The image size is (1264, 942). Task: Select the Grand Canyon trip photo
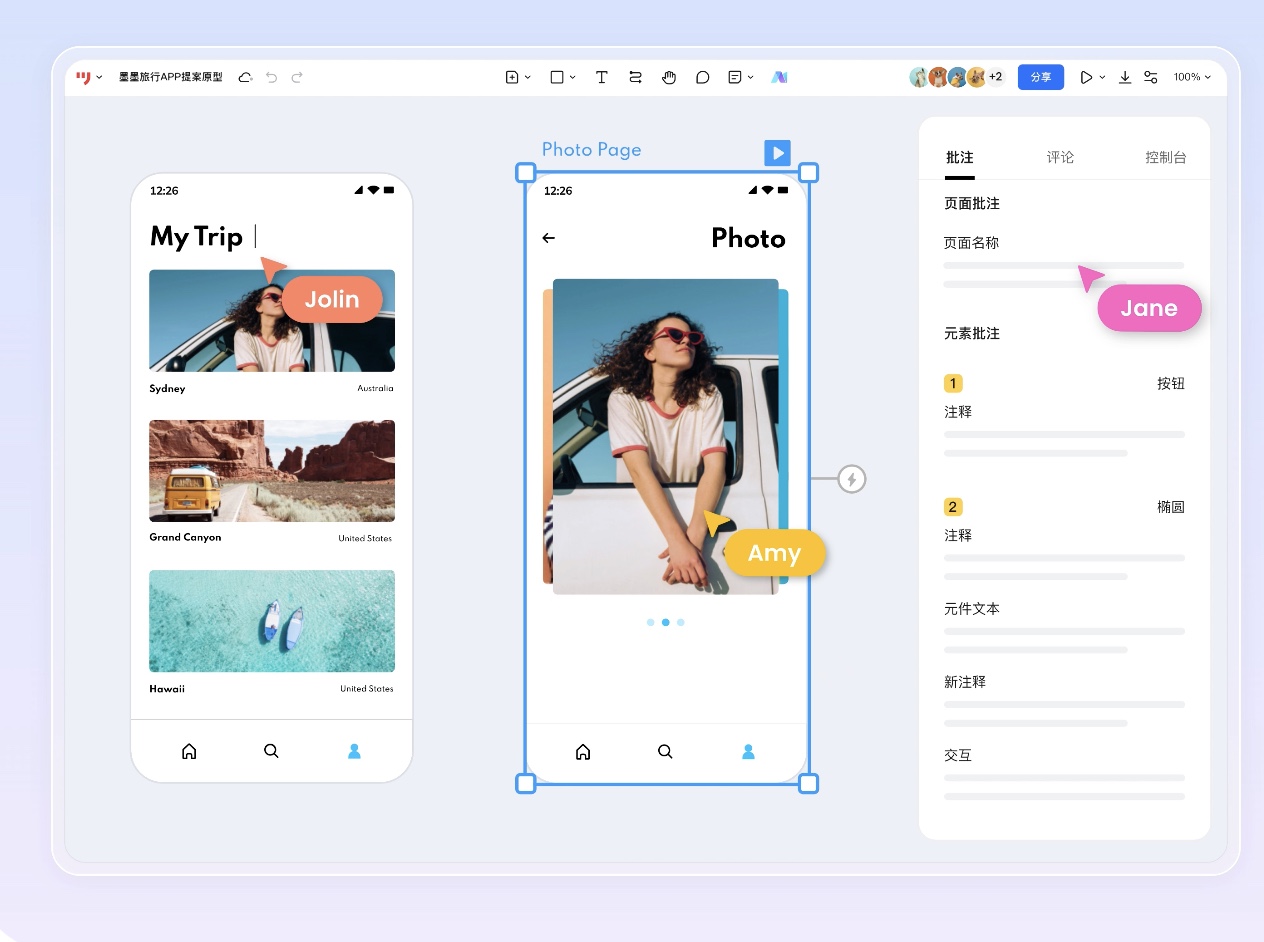[272, 471]
